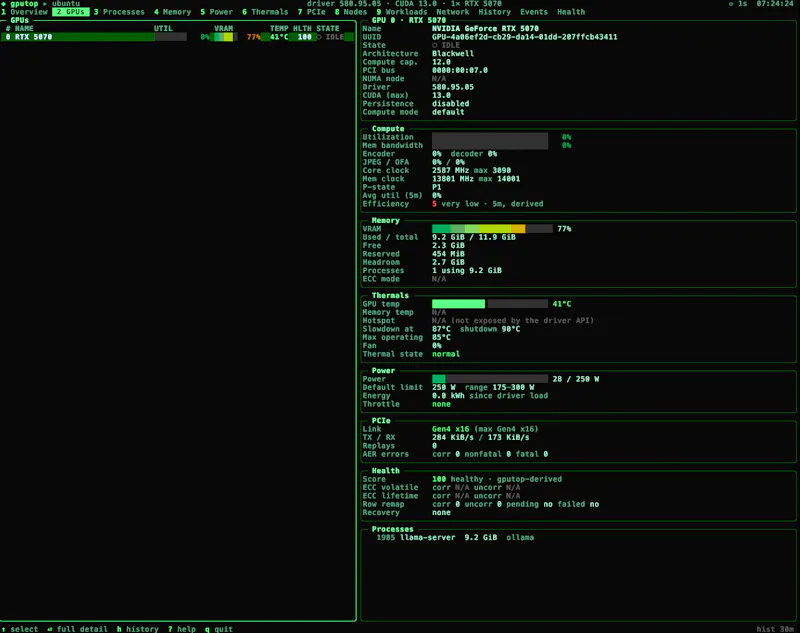Viewport: 800px width, 633px height.
Task: Click the driver version 580.95.05 value
Action: tap(453, 87)
